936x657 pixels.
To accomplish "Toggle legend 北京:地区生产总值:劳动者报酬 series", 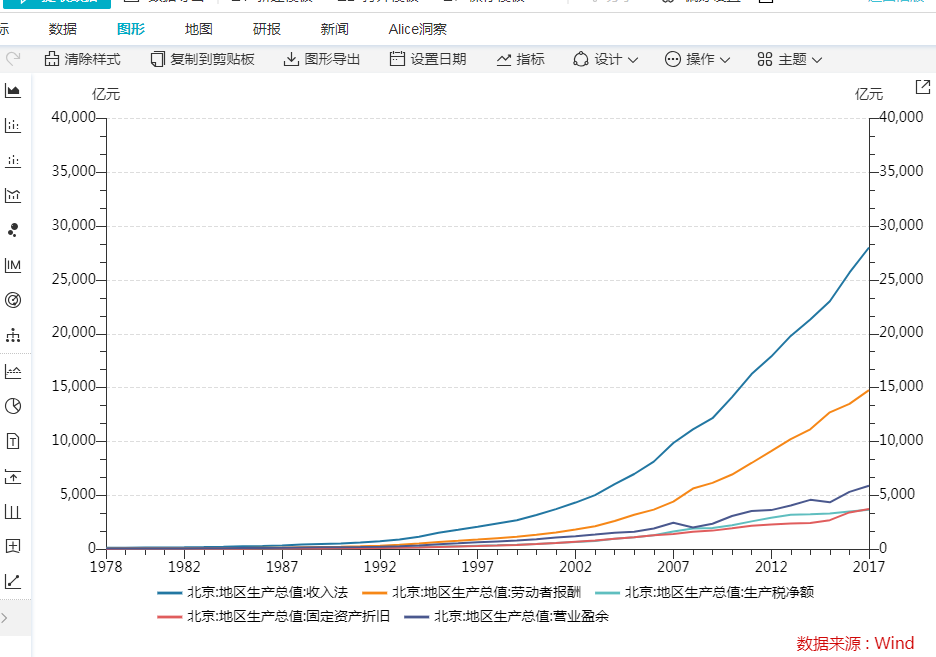I will click(472, 592).
